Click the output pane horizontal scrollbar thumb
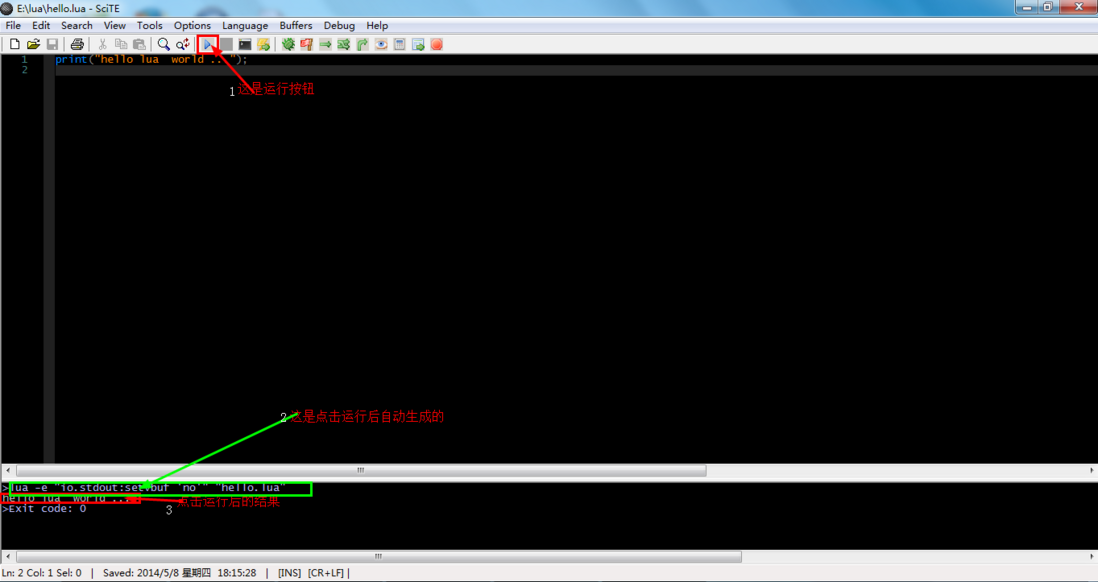Image resolution: width=1098 pixels, height=582 pixels. click(x=378, y=557)
